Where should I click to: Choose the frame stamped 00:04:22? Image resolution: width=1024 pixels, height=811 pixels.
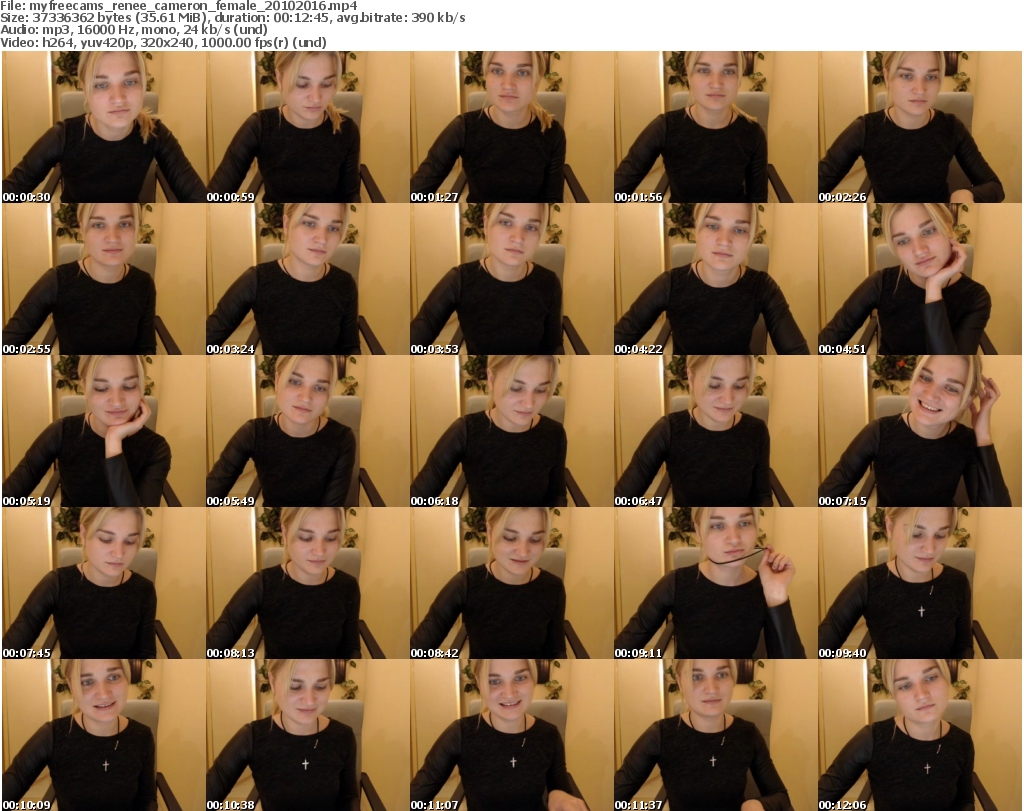tap(716, 279)
